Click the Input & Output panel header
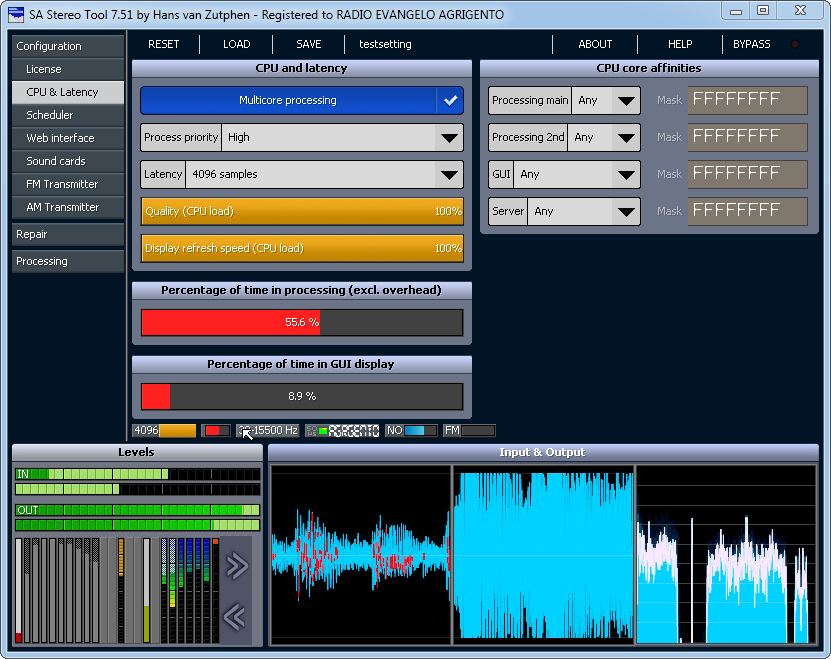Viewport: 831px width, 659px height. (x=543, y=452)
